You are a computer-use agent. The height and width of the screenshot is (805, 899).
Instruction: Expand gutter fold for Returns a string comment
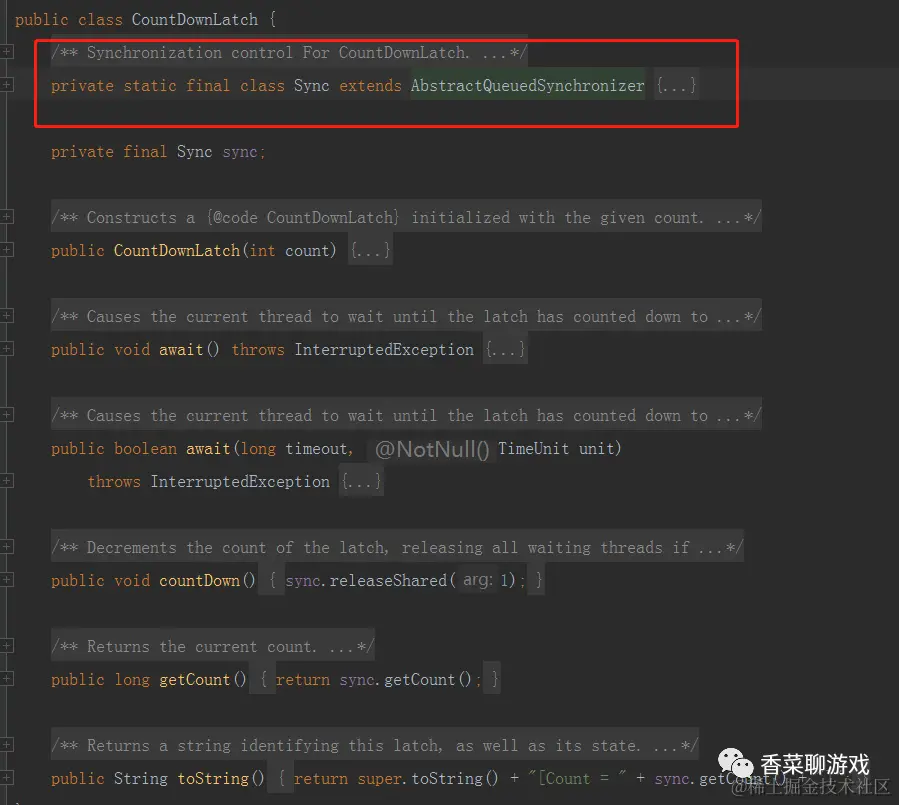[x=6, y=745]
